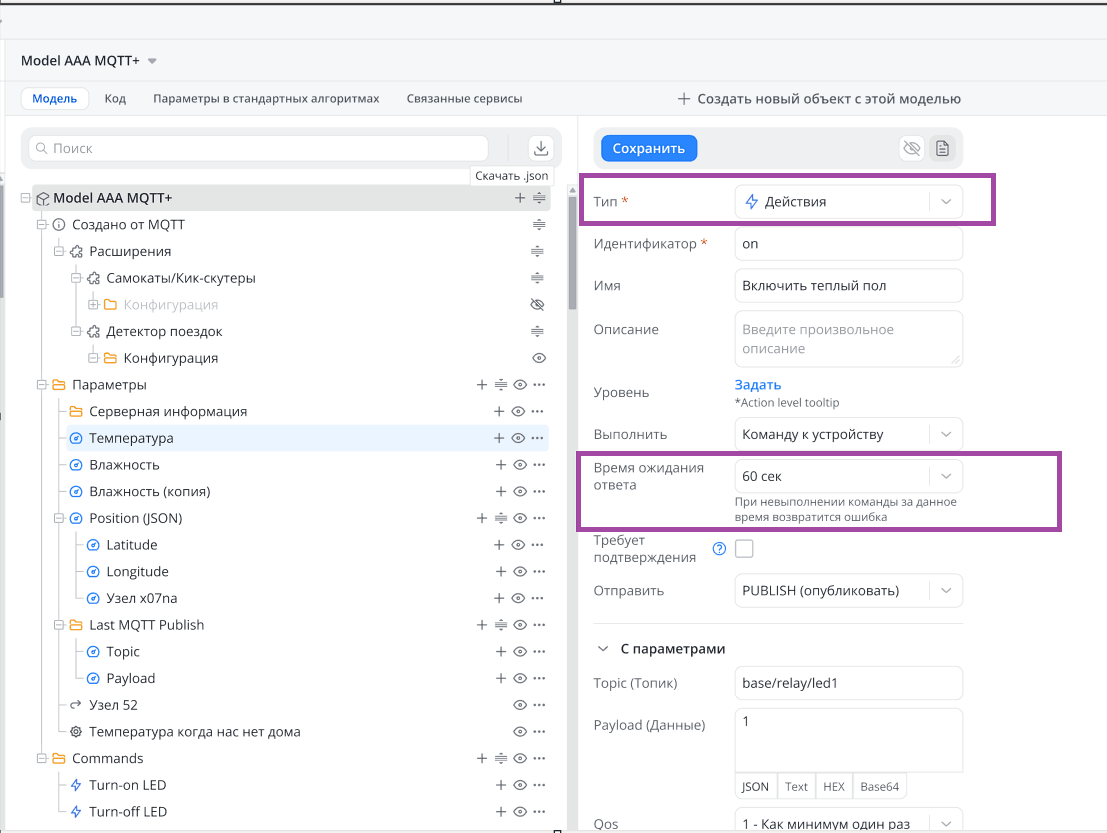Click the crossed-eye icon beside Сохранить

pos(911,148)
